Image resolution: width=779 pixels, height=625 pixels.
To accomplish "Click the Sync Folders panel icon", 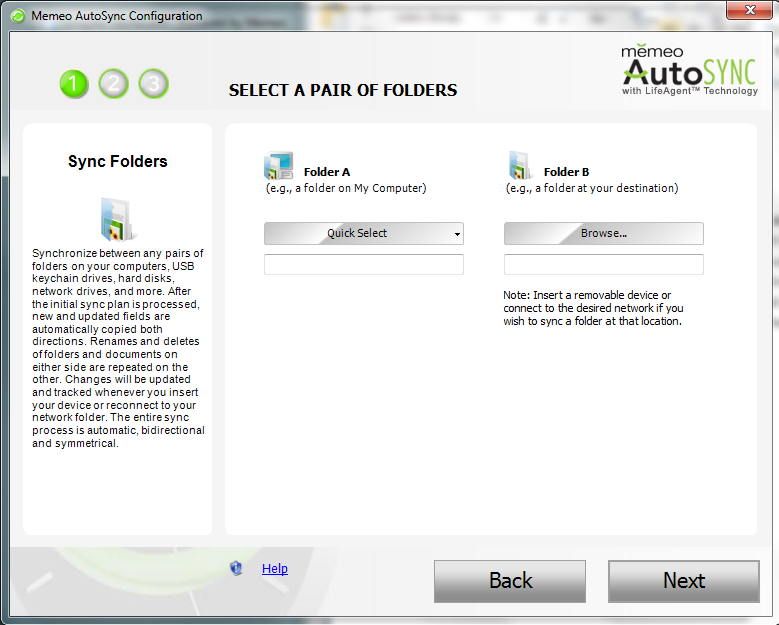I will (x=117, y=219).
